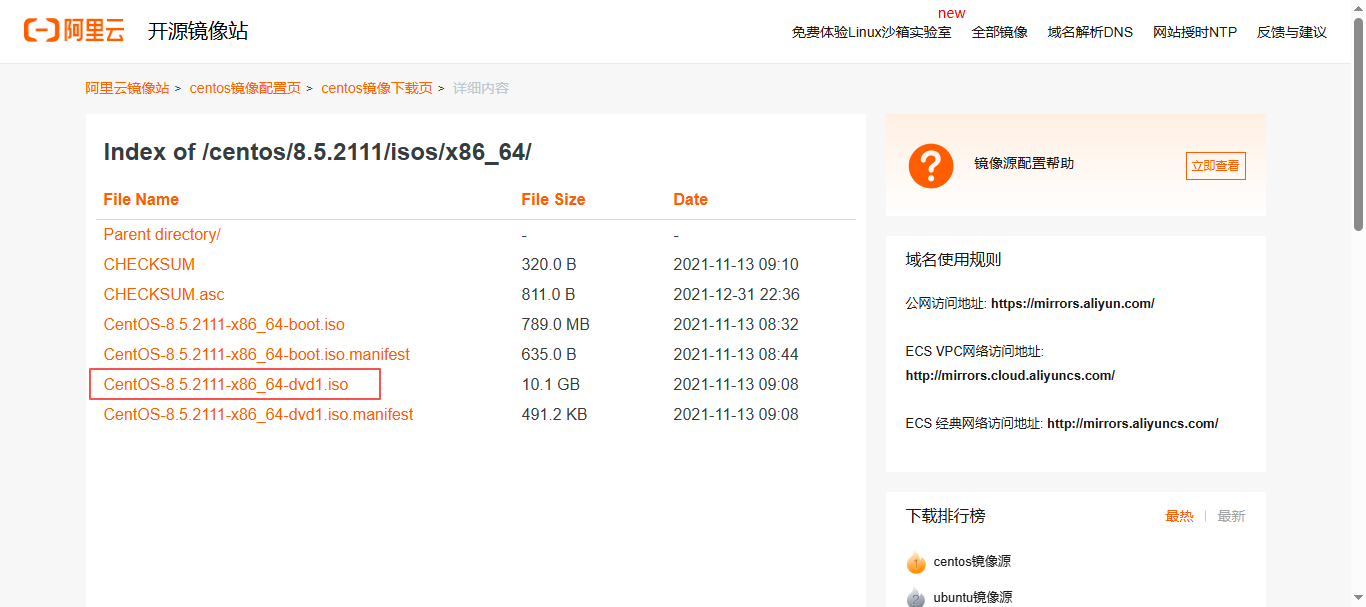Click the vertical page scrollbar thumb

click(x=1358, y=123)
